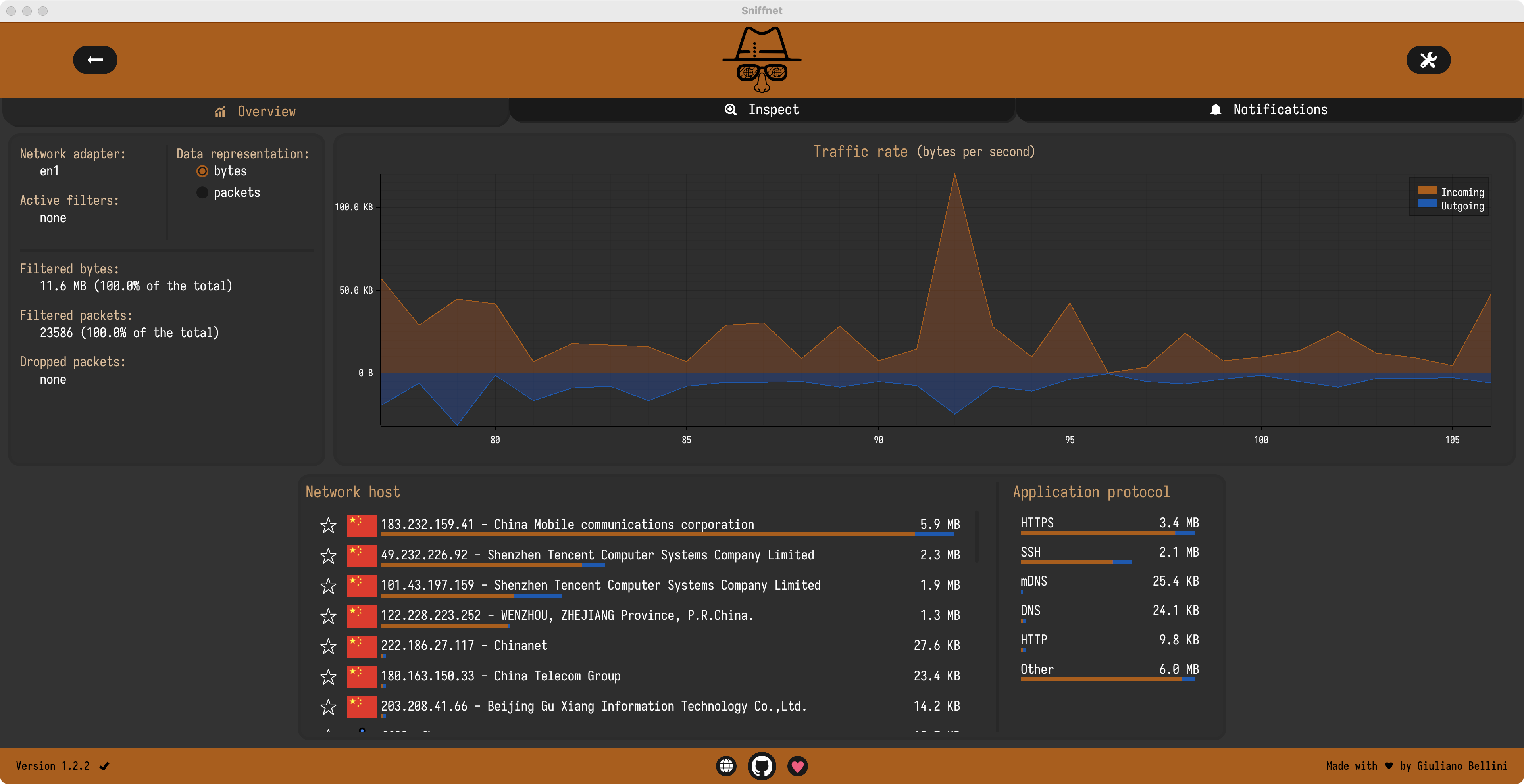The height and width of the screenshot is (784, 1524).
Task: Click the Inspect magnifier icon
Action: click(731, 110)
